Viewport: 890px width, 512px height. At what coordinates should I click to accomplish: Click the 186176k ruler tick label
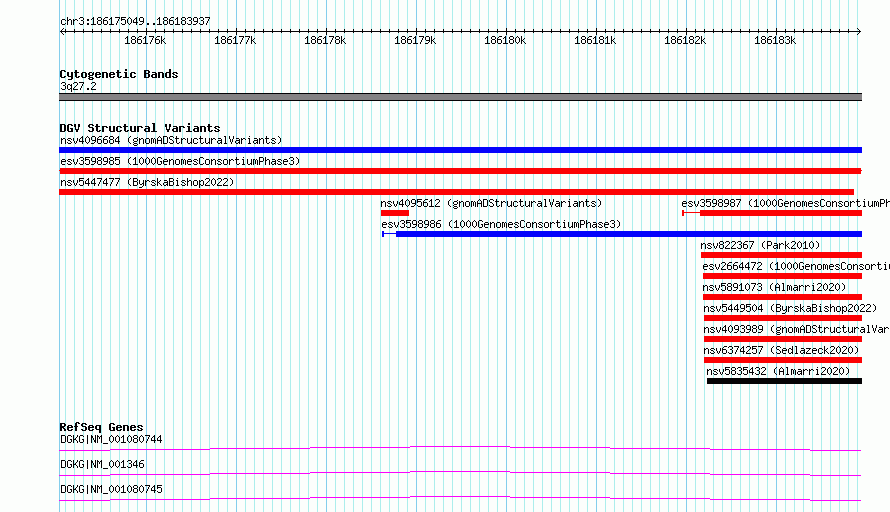pos(145,40)
